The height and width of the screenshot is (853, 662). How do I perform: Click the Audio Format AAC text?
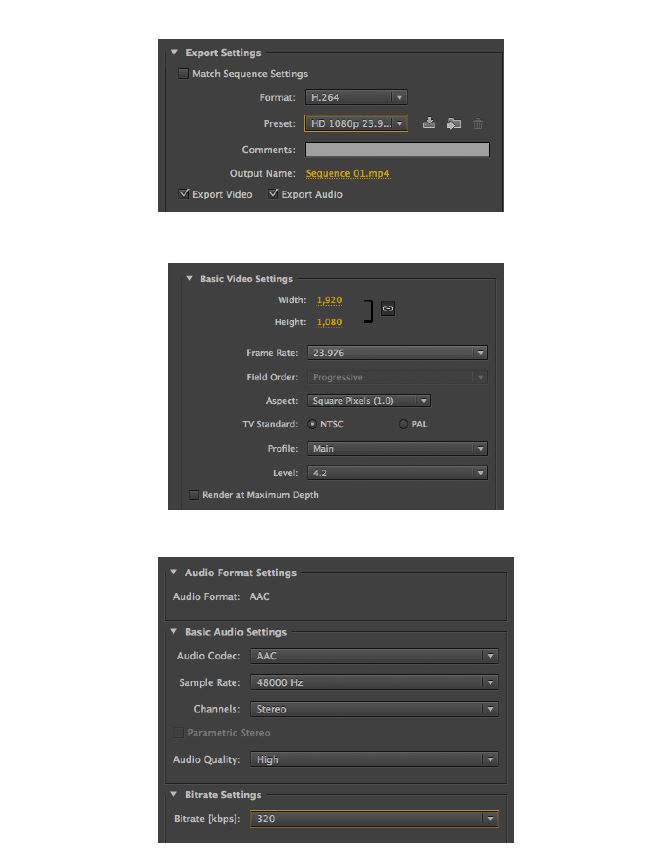click(x=259, y=596)
